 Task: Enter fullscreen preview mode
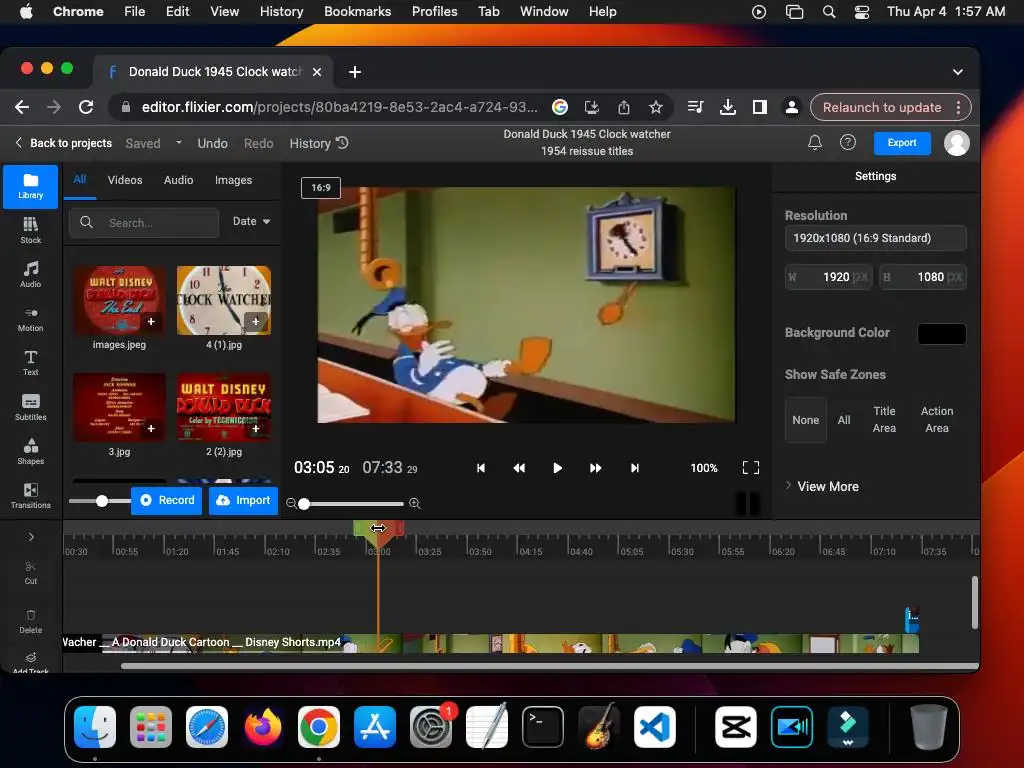(x=751, y=468)
